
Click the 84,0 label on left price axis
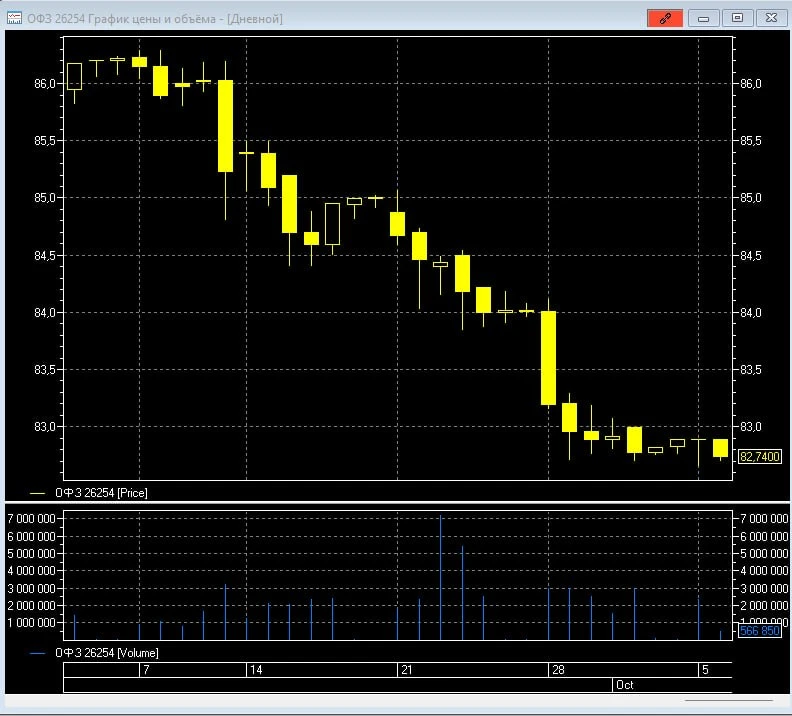pos(44,313)
